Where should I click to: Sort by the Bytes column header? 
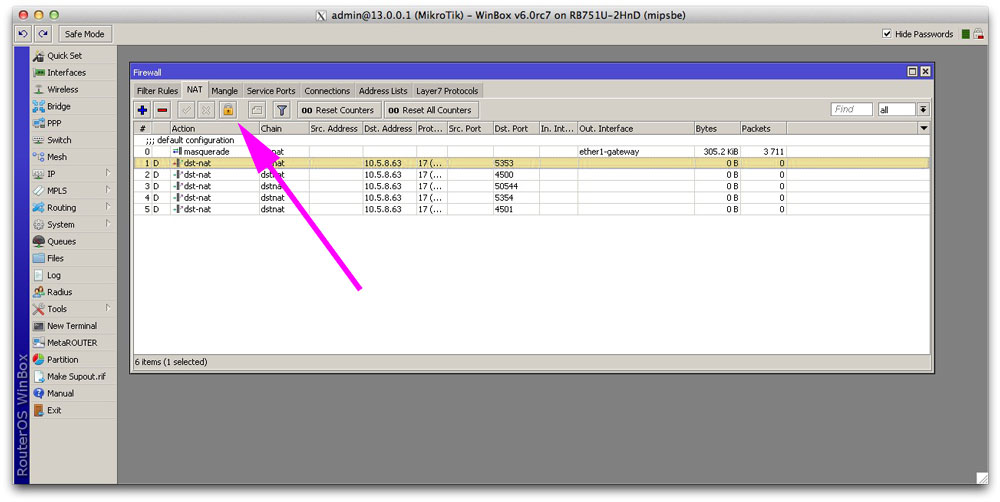pyautogui.click(x=717, y=128)
